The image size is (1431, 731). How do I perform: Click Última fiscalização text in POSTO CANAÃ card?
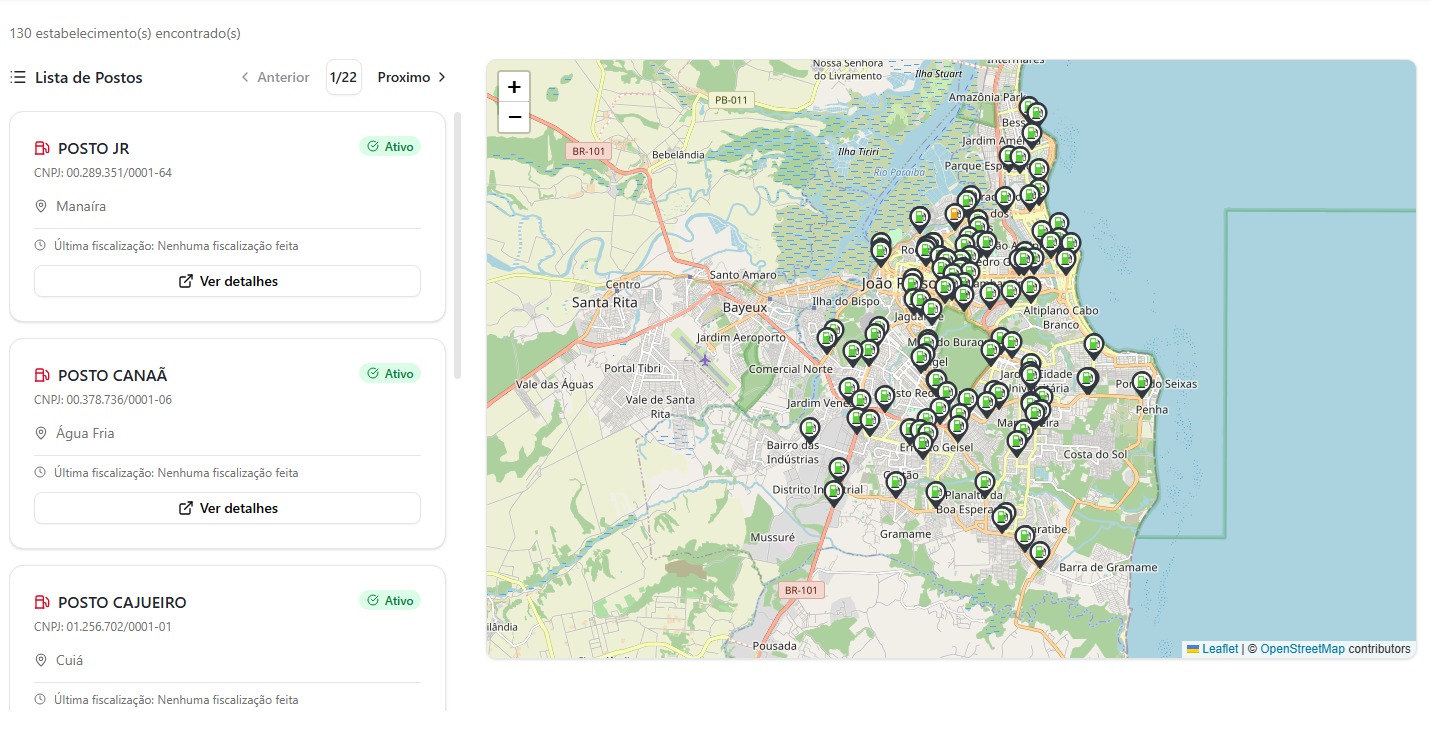(x=176, y=473)
